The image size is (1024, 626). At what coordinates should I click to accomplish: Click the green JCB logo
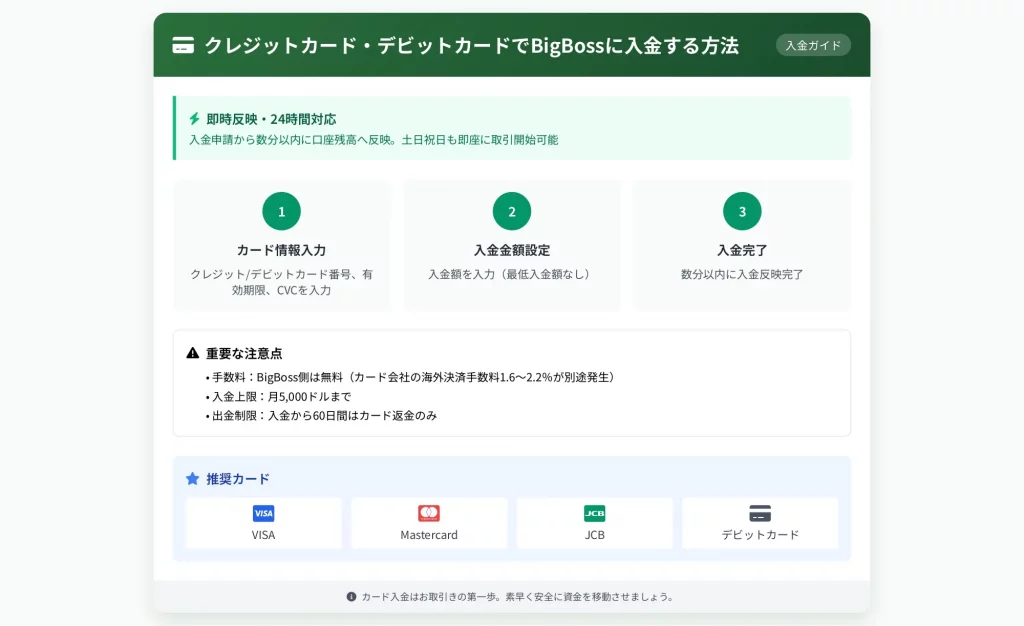tap(594, 514)
